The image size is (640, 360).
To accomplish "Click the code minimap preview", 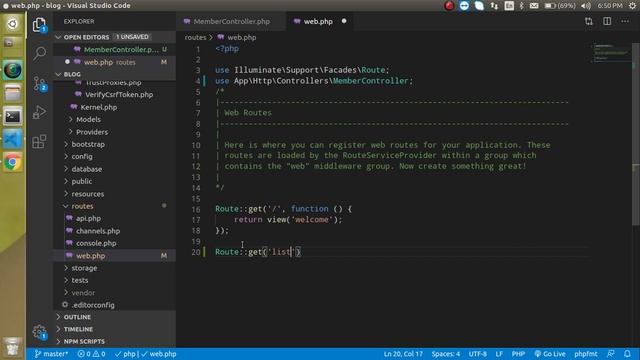I will [x=611, y=52].
